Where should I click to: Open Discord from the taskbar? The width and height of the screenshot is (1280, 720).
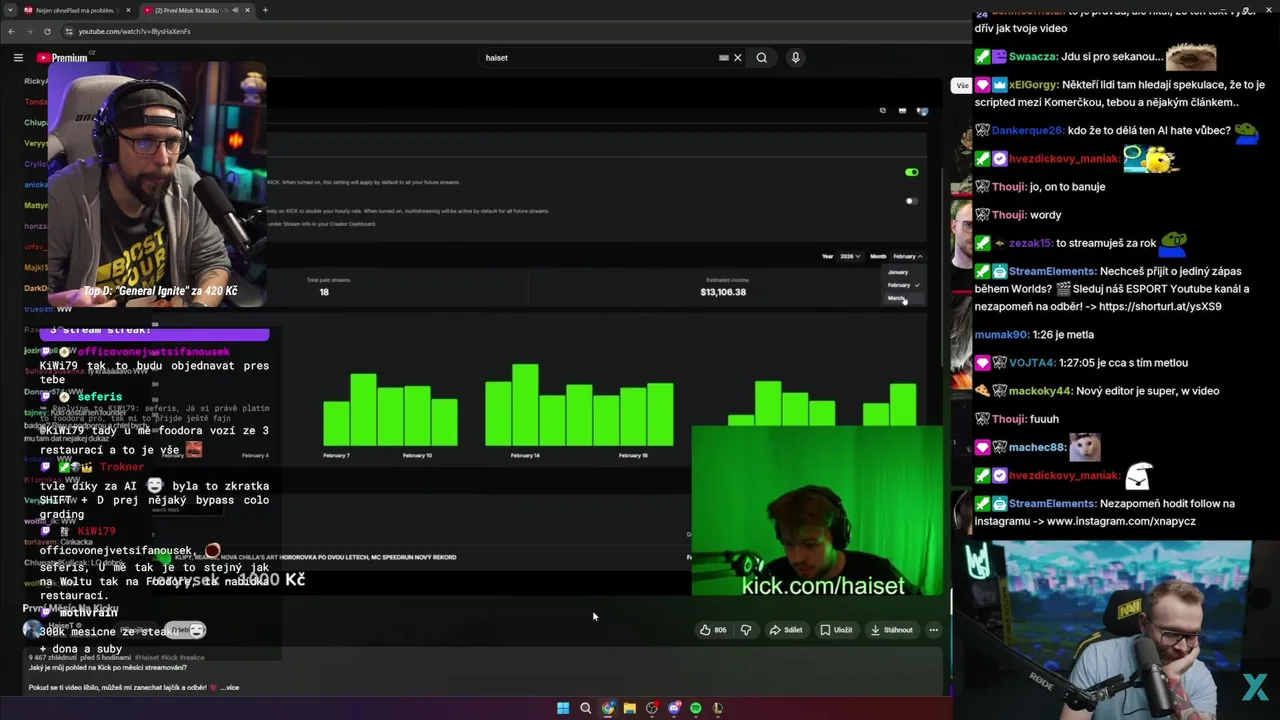pos(674,708)
